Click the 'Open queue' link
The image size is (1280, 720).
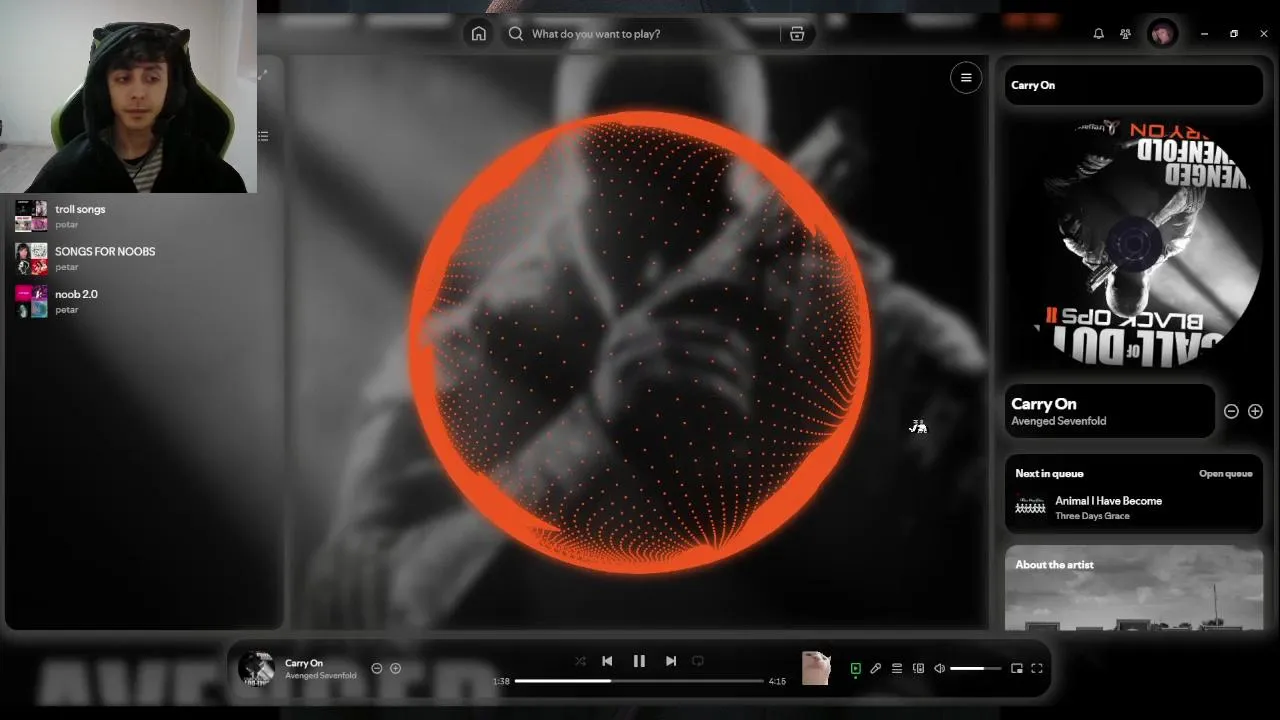click(x=1225, y=474)
